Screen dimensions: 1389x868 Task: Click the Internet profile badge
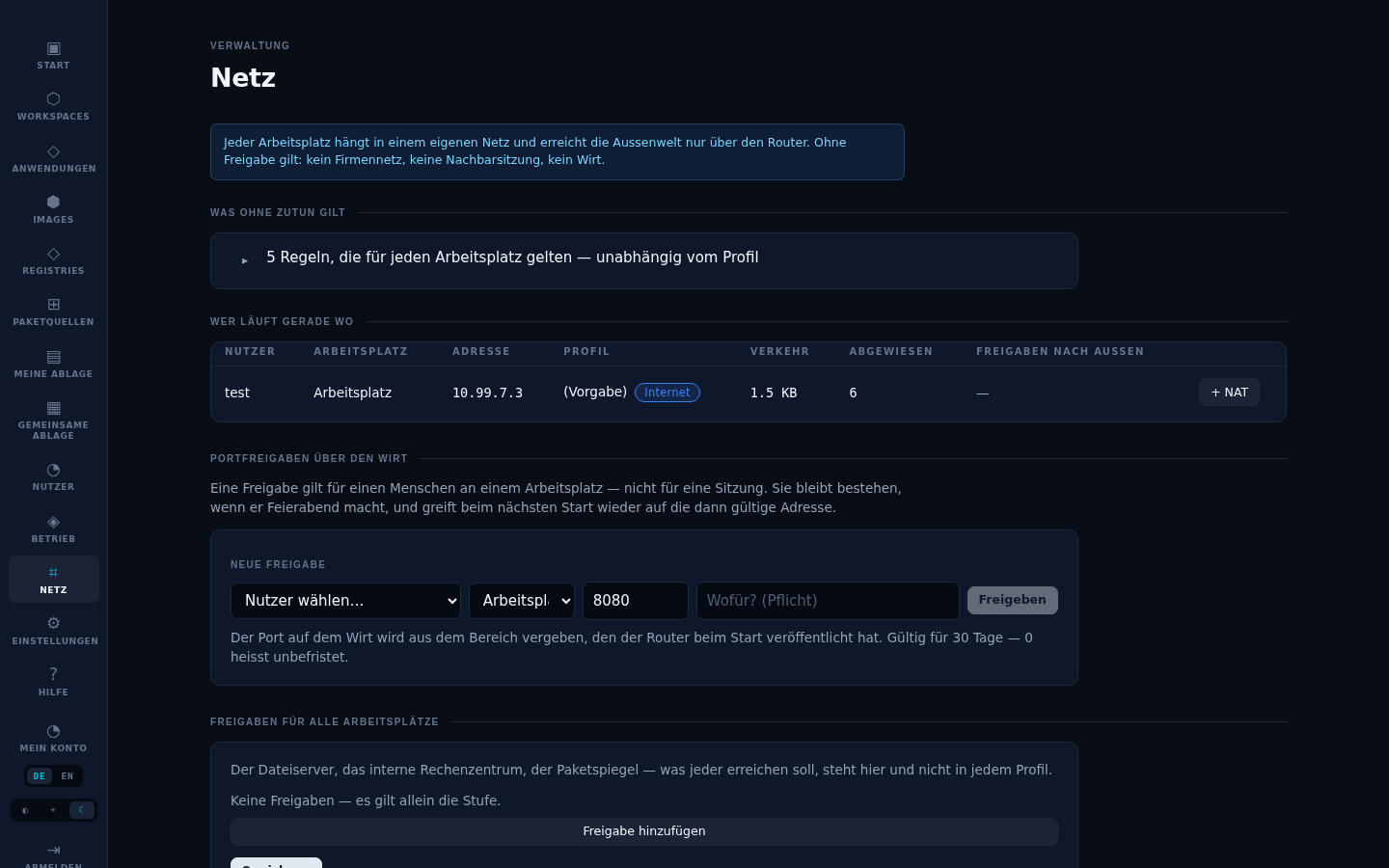pyautogui.click(x=667, y=393)
